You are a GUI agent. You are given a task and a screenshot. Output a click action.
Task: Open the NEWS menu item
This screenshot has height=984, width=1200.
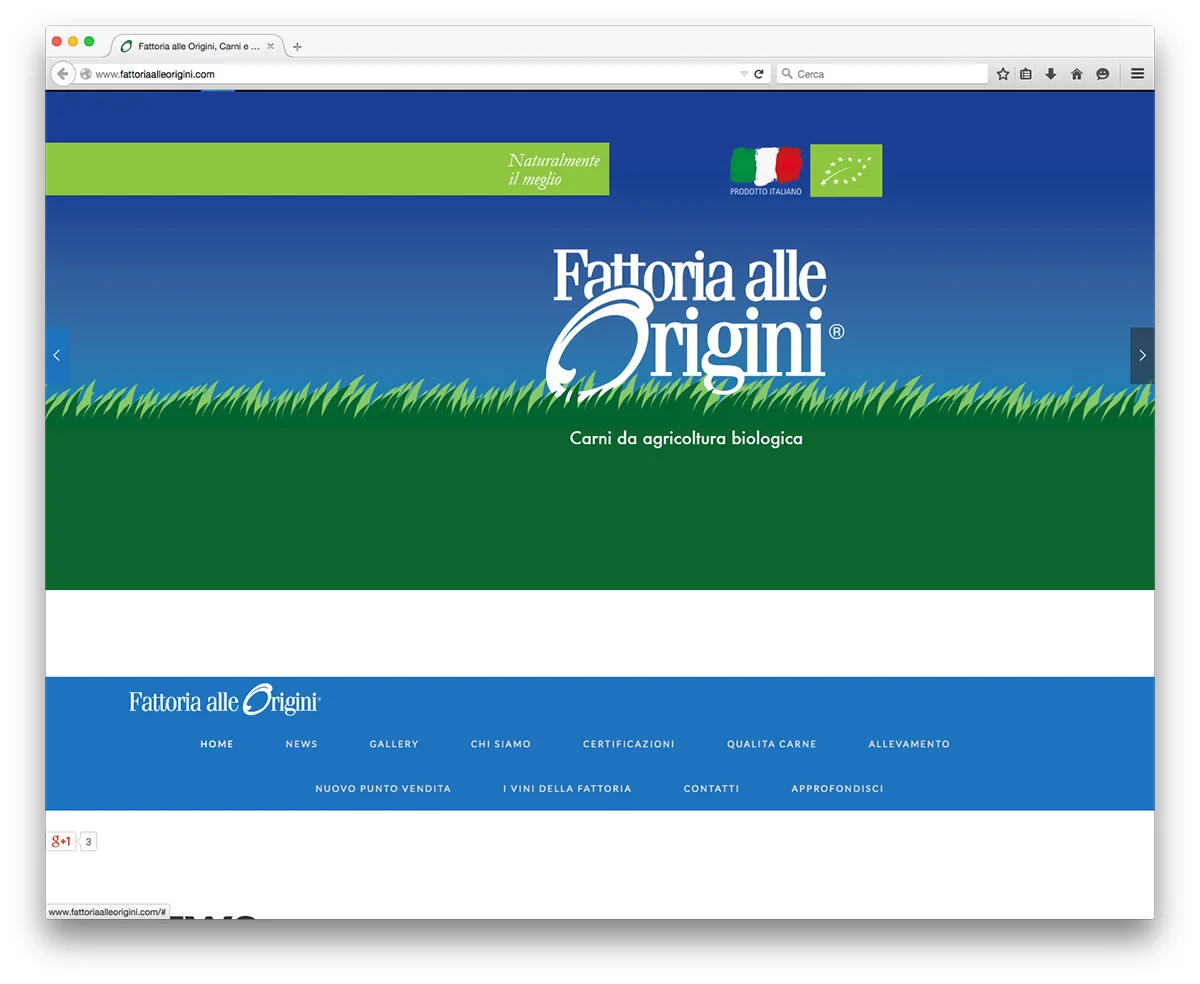(x=301, y=744)
